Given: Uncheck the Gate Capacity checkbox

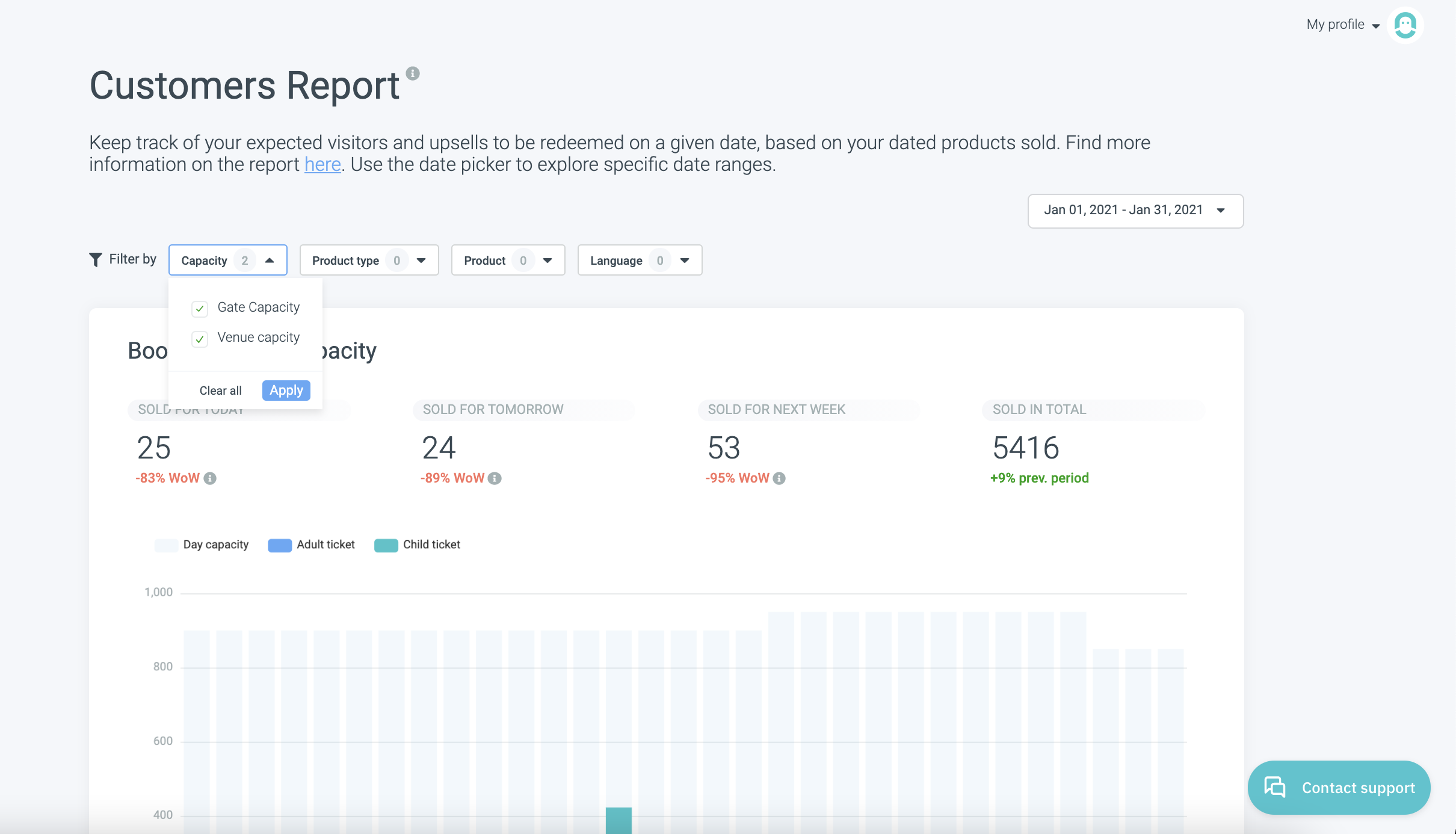Looking at the screenshot, I should click(x=200, y=309).
